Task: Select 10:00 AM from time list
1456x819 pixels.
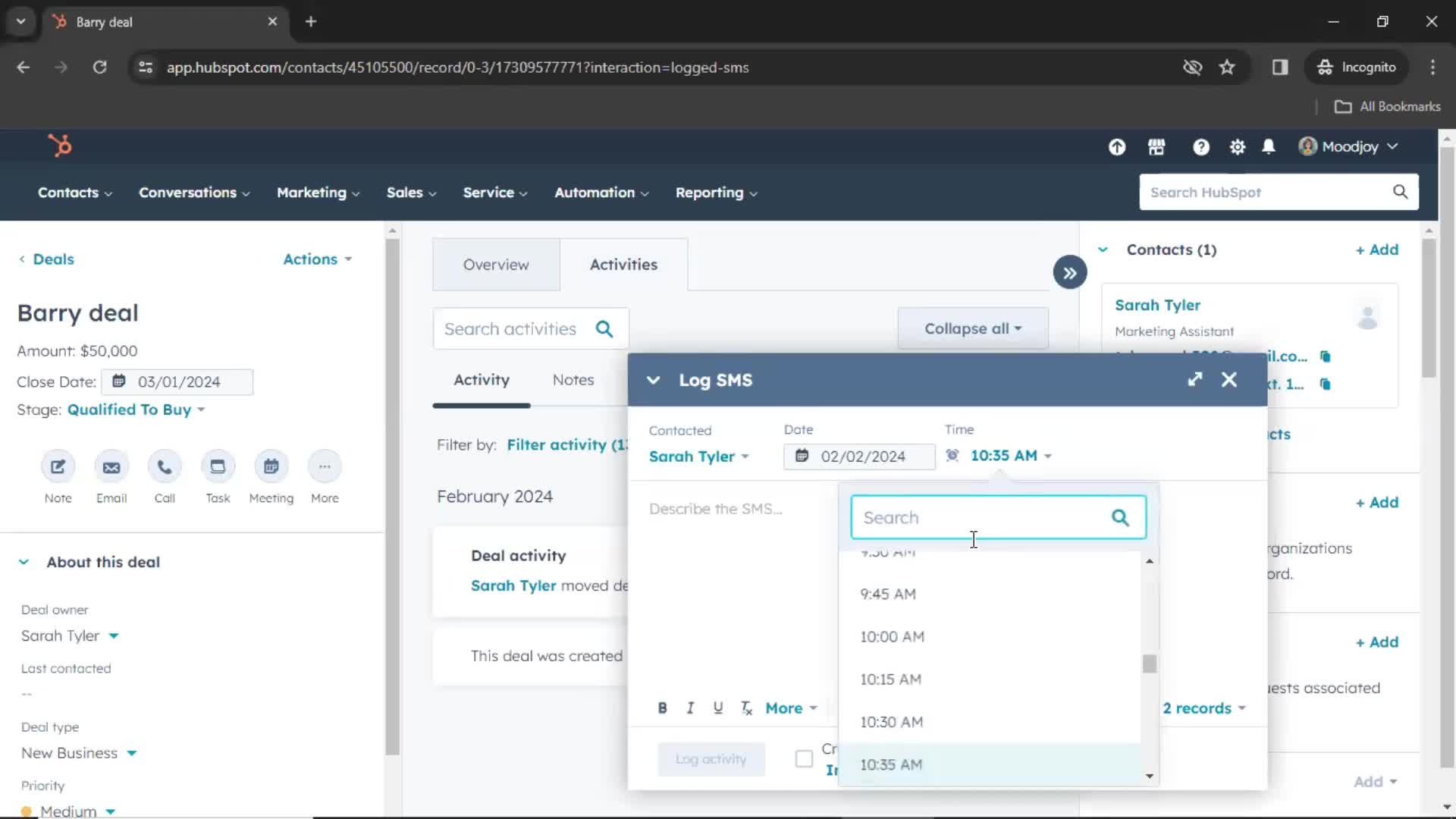Action: (990, 637)
